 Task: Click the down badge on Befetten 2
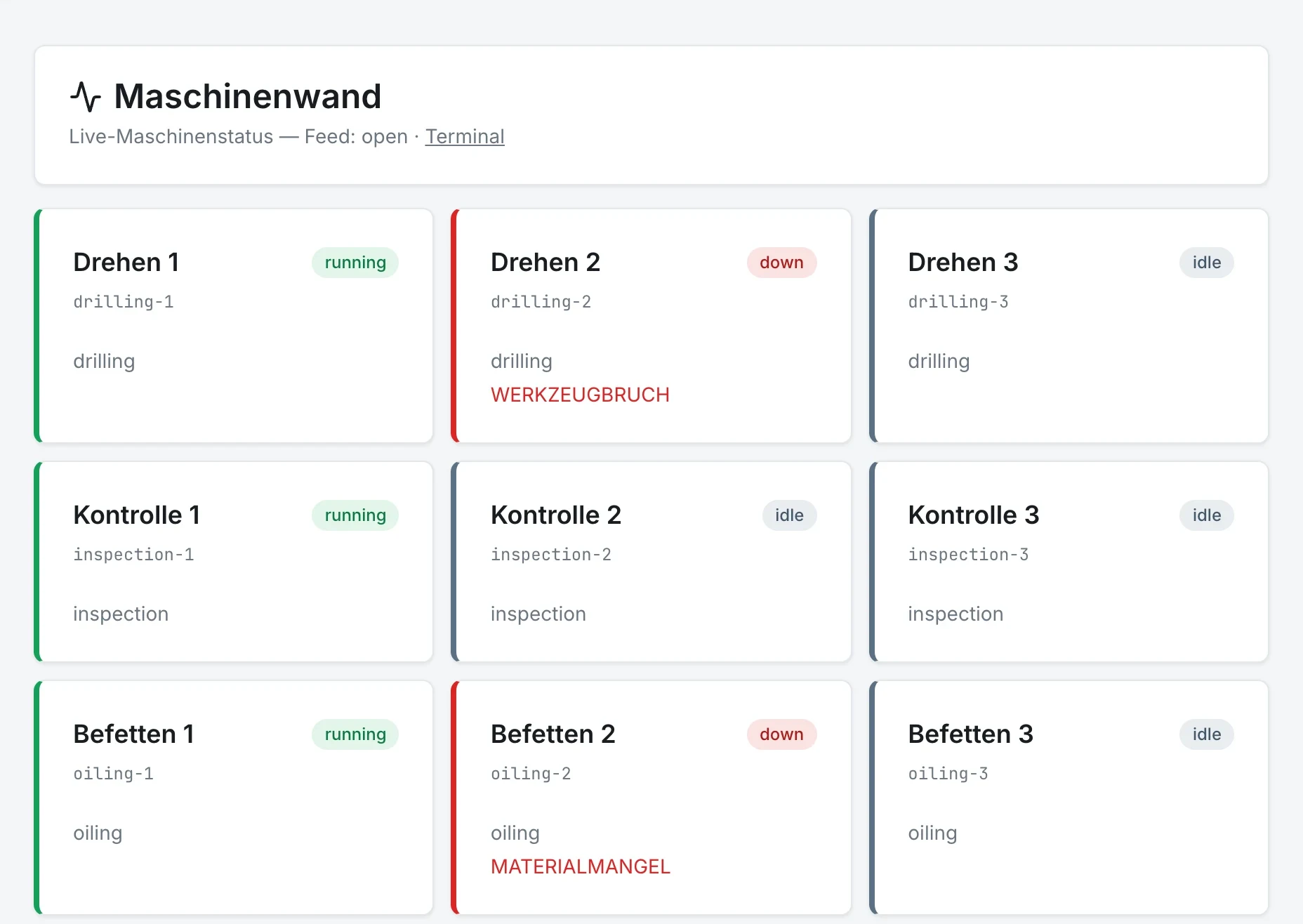coord(781,734)
